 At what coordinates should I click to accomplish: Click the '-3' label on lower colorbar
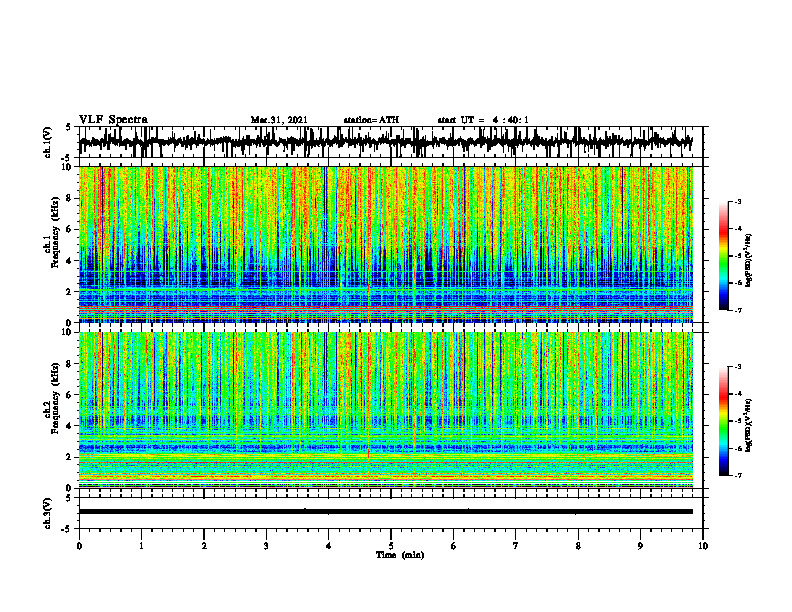tap(737, 367)
